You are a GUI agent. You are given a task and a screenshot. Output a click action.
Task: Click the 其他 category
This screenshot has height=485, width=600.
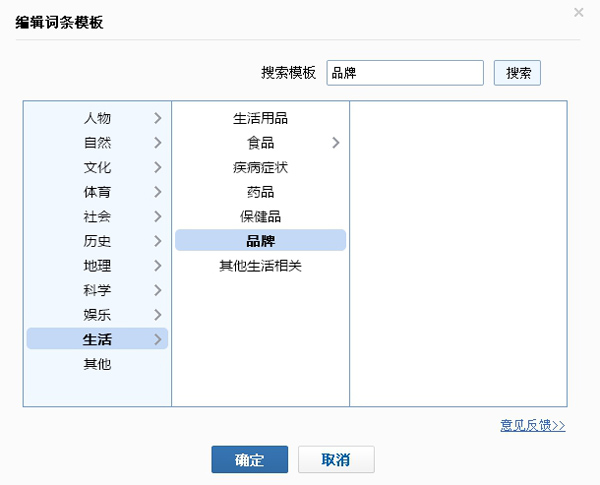tap(97, 364)
